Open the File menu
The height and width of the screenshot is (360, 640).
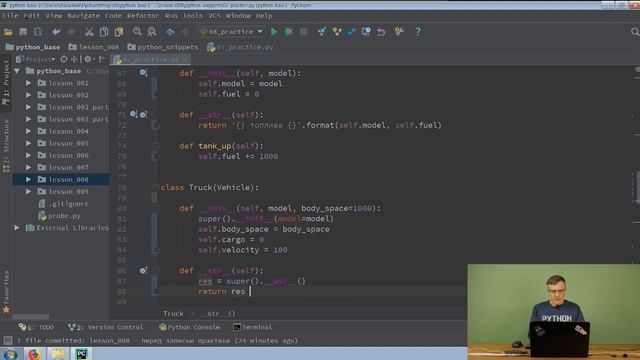tap(10, 16)
